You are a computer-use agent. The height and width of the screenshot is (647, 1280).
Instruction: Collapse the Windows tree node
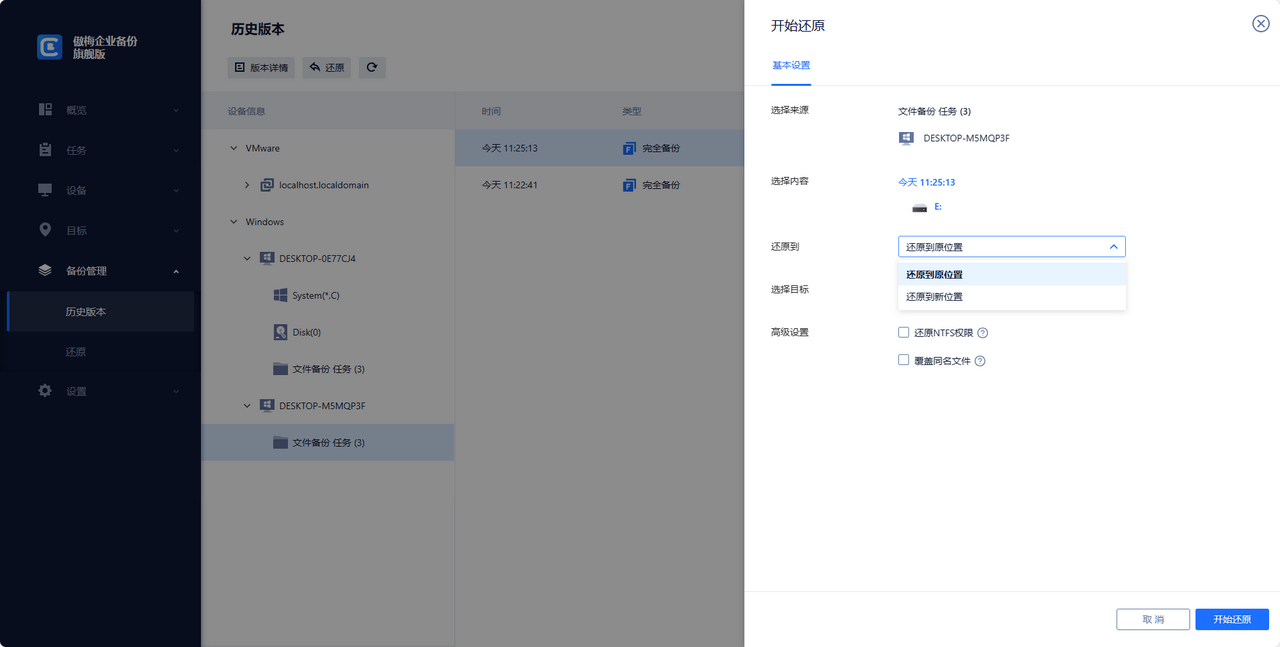tap(233, 222)
